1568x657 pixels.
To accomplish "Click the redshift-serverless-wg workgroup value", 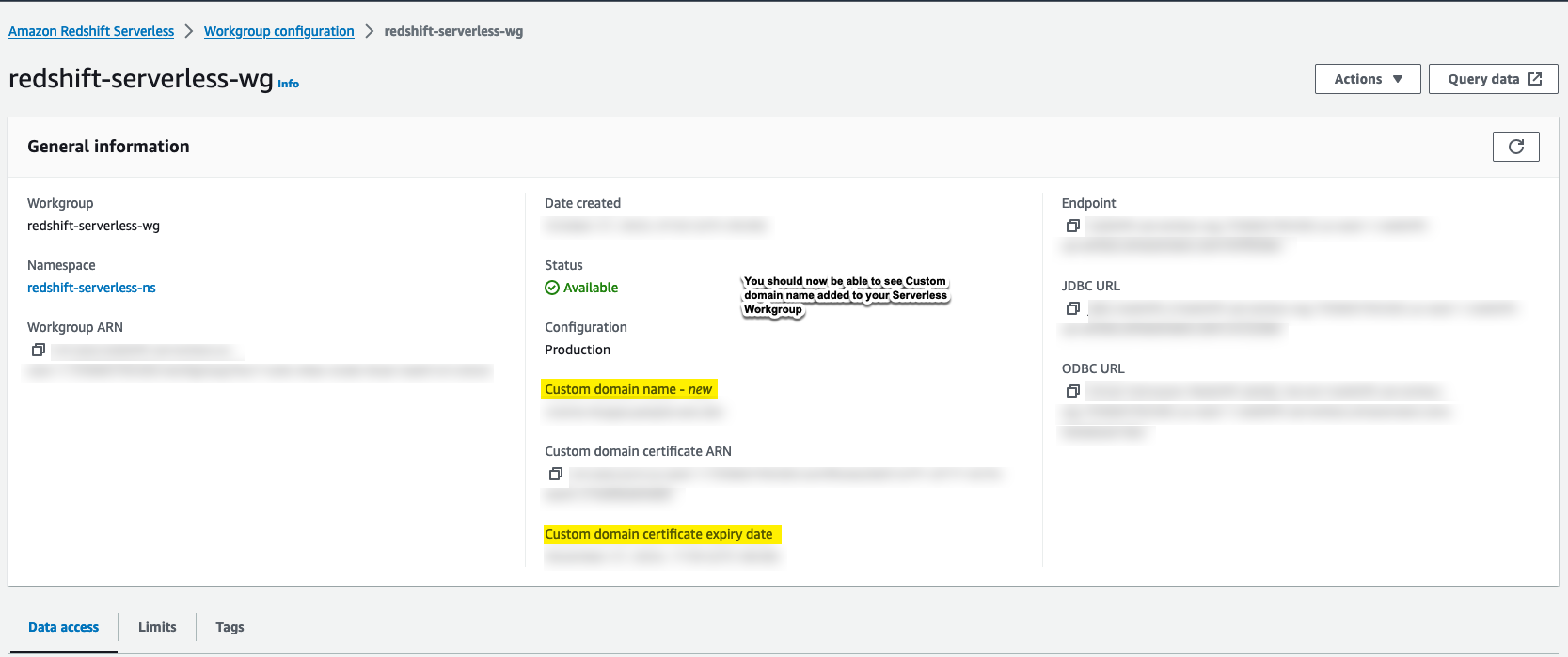I will 93,226.
